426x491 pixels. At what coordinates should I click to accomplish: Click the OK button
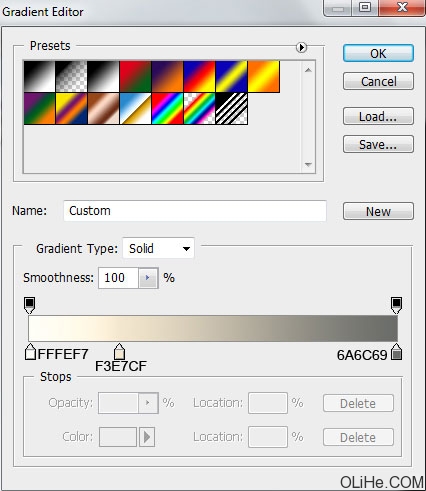click(x=378, y=53)
